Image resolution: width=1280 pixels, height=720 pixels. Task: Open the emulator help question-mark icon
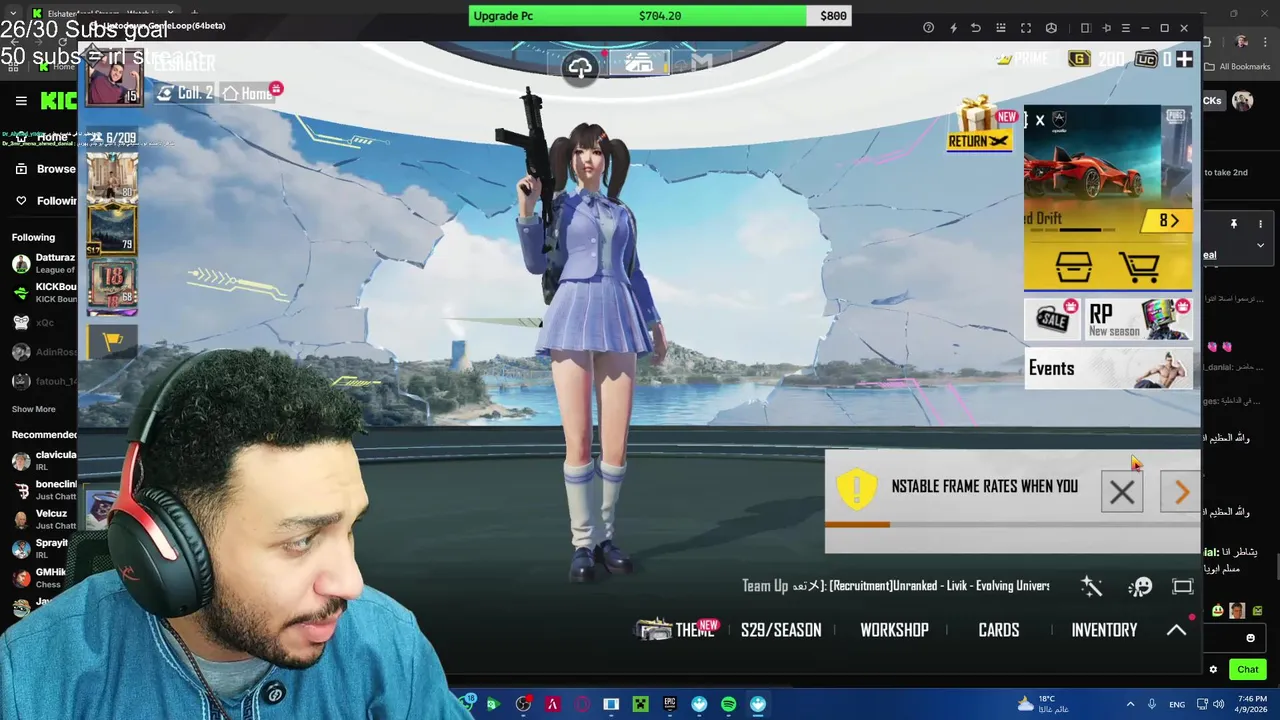(x=928, y=28)
